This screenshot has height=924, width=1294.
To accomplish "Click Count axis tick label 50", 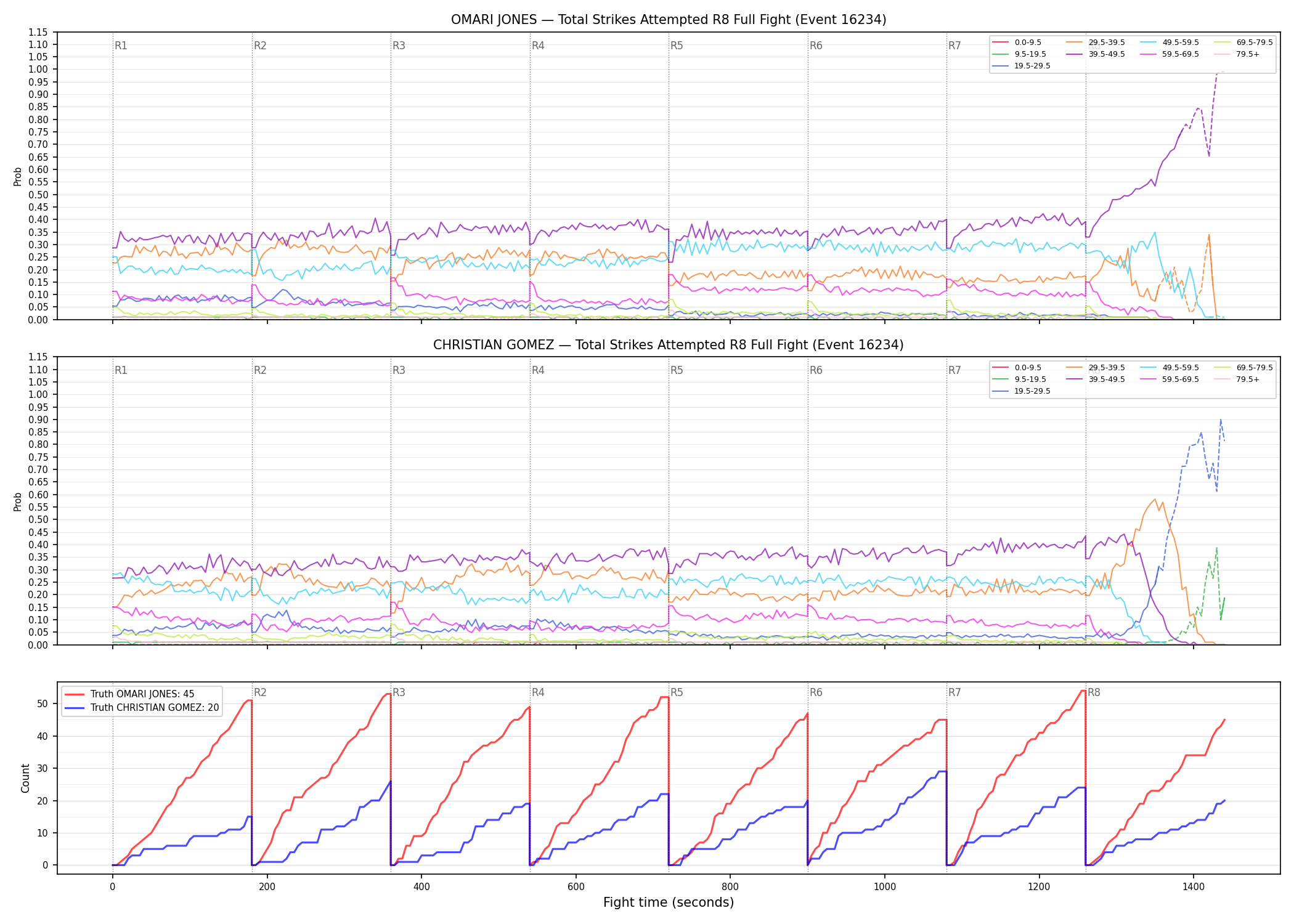I will point(43,704).
